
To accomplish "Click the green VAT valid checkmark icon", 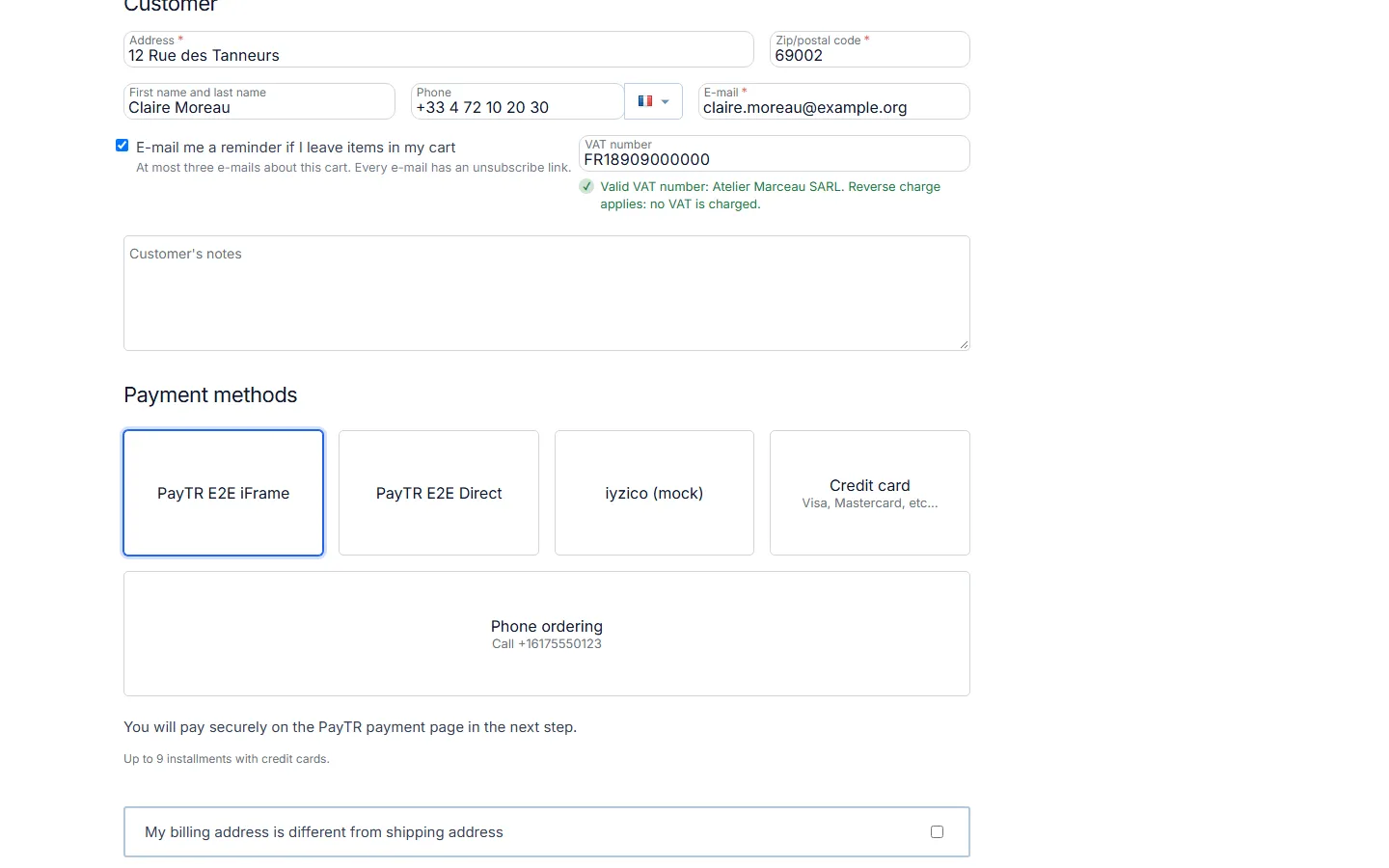I will pos(586,186).
